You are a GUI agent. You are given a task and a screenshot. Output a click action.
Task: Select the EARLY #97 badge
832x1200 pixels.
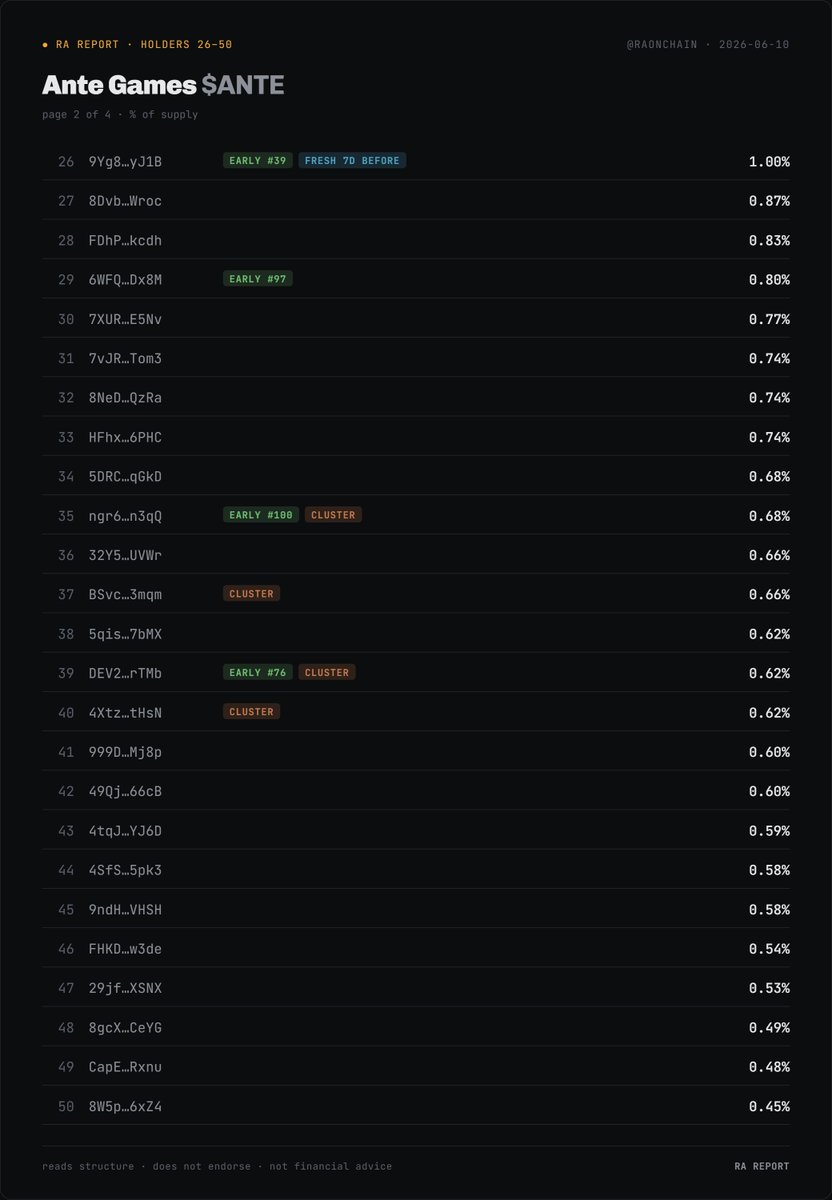258,279
